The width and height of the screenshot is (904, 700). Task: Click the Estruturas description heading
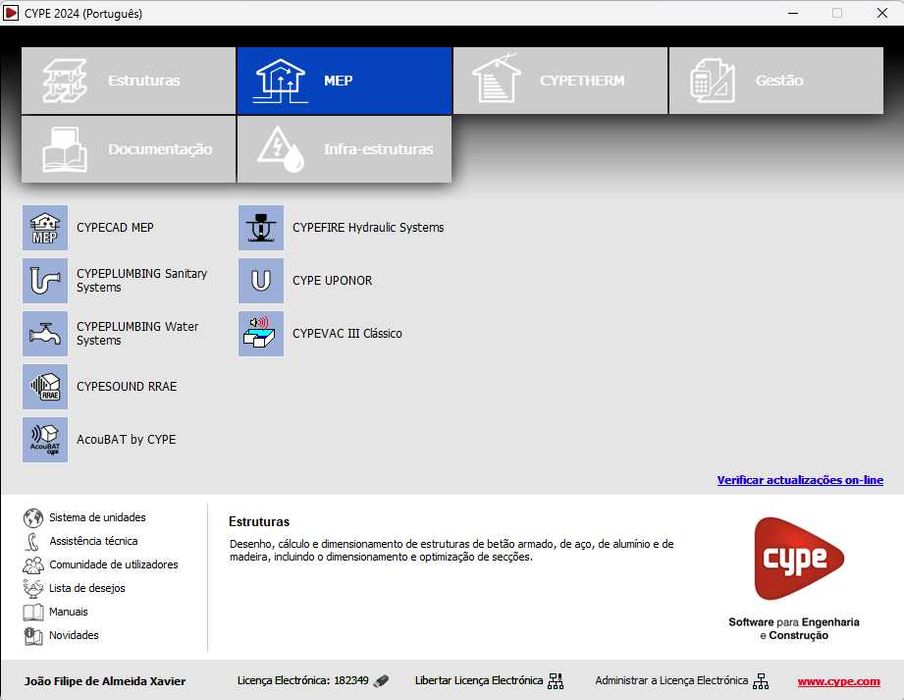pyautogui.click(x=259, y=522)
